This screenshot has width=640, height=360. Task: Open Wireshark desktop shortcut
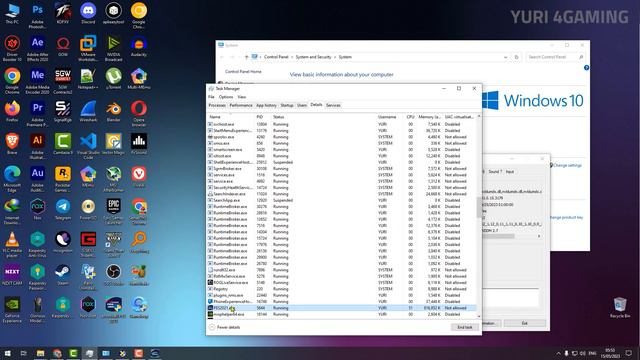coord(88,111)
